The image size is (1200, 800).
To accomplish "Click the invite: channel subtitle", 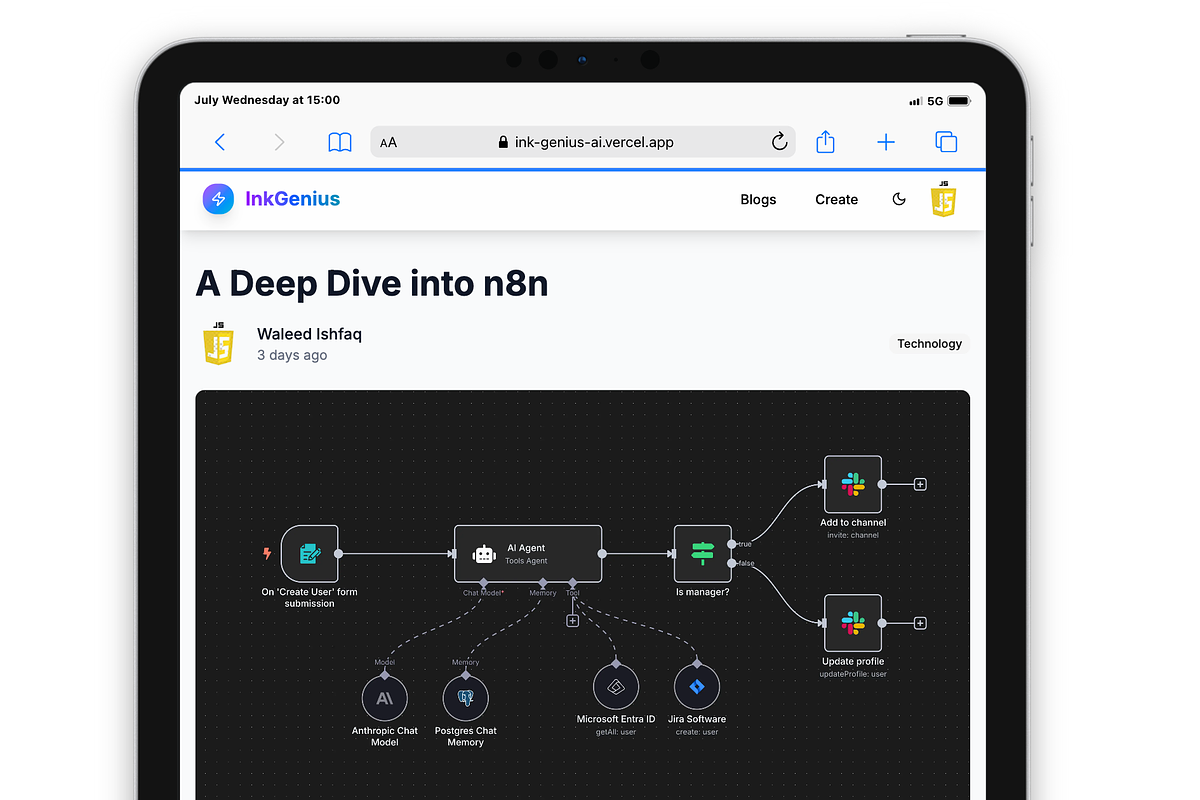I will tap(853, 535).
